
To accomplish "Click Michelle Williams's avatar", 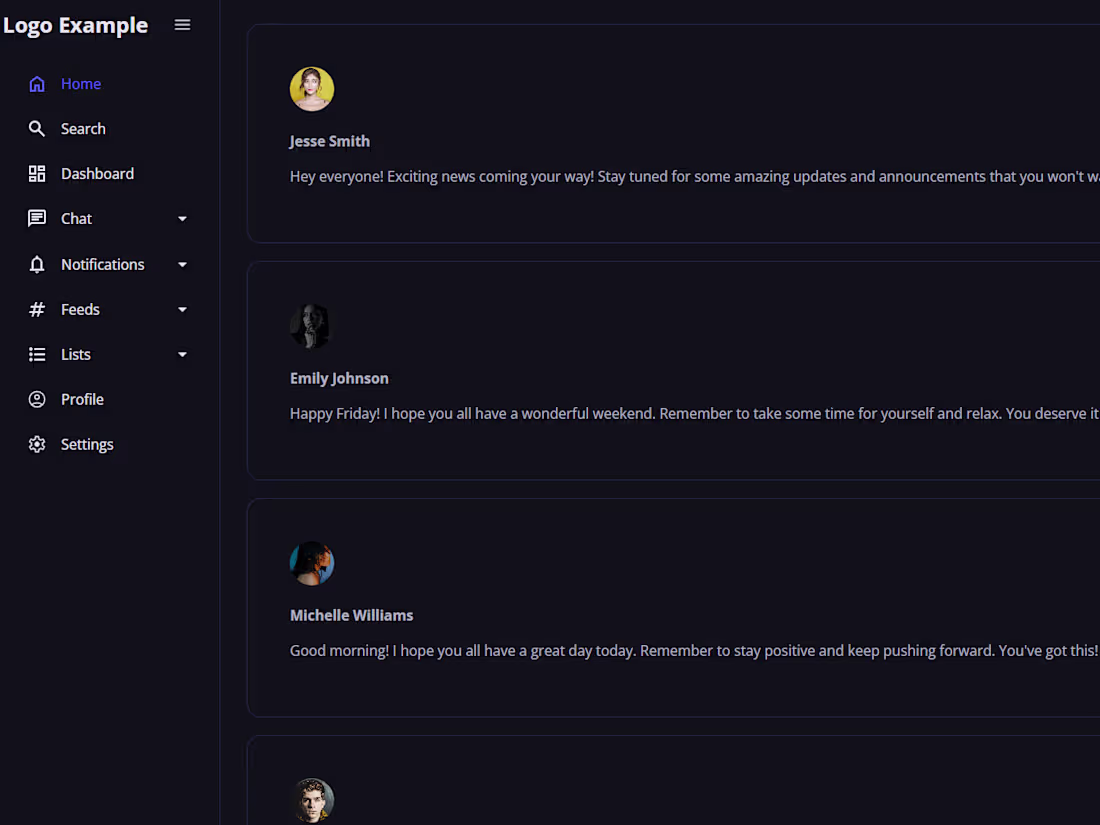I will pos(311,562).
